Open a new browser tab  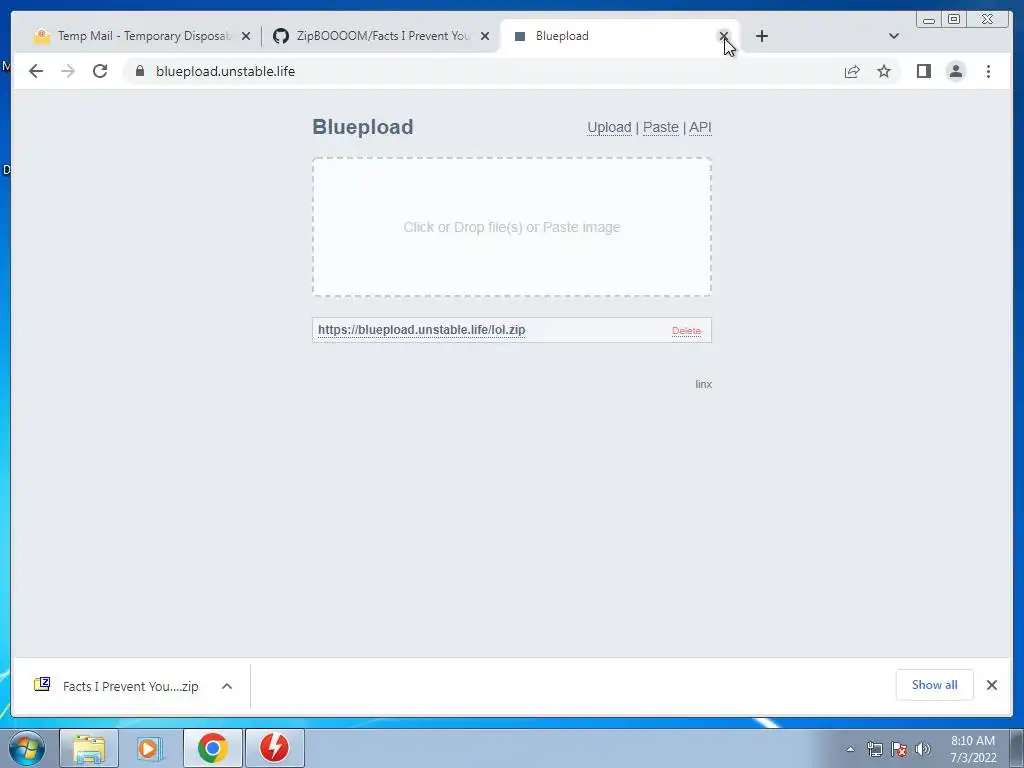(x=761, y=36)
